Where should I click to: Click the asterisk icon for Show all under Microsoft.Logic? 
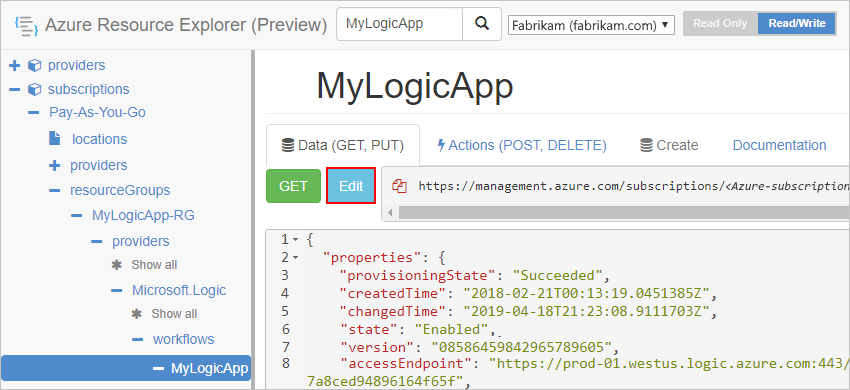(137, 314)
